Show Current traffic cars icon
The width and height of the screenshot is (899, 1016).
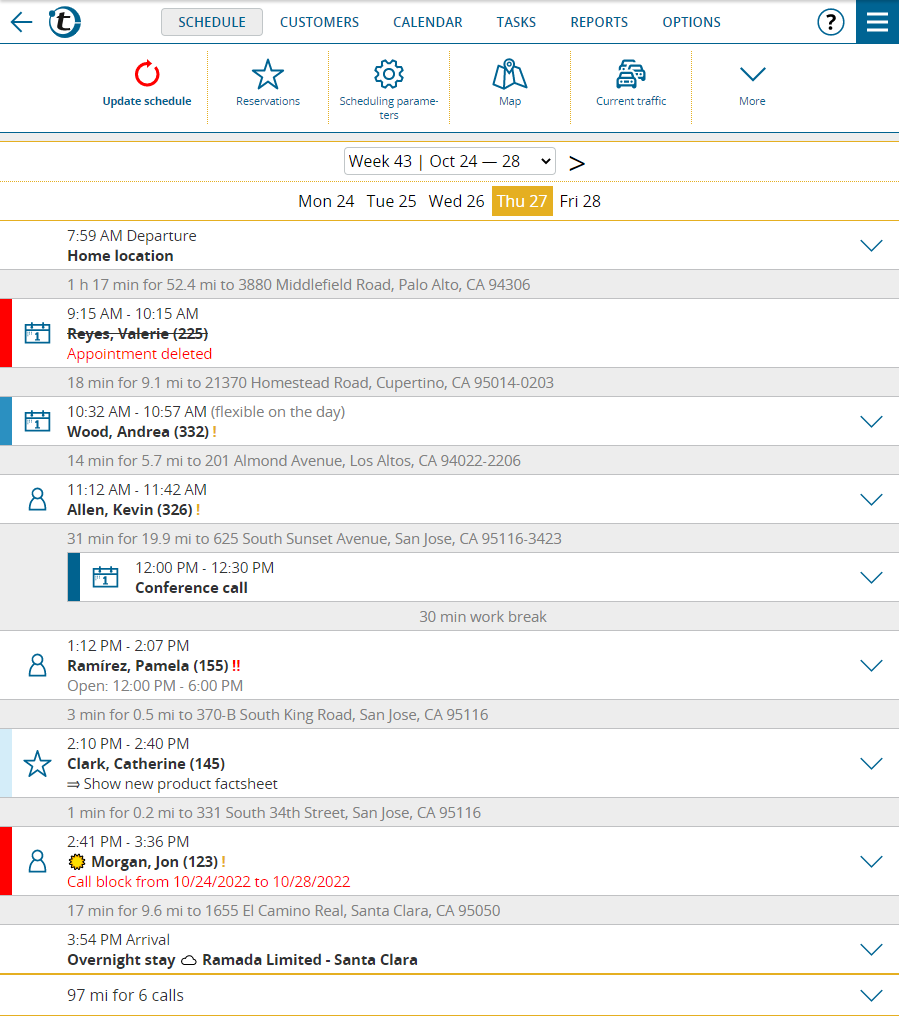[631, 75]
